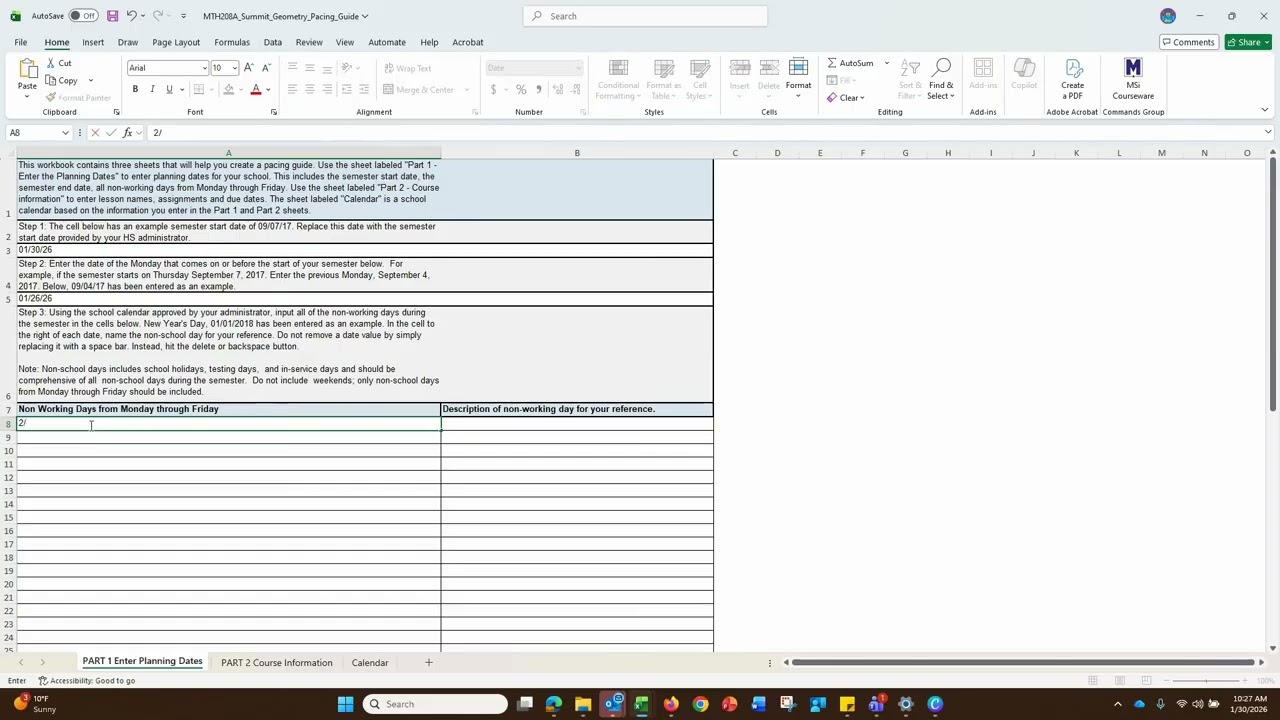Toggle the AutoSave switch
This screenshot has height=720, width=1280.
point(83,16)
